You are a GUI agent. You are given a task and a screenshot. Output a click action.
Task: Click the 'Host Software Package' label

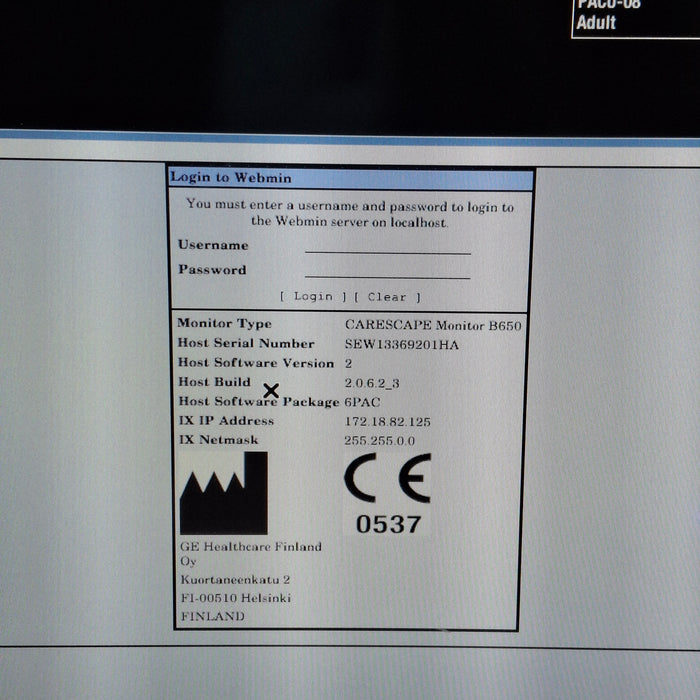coord(259,401)
